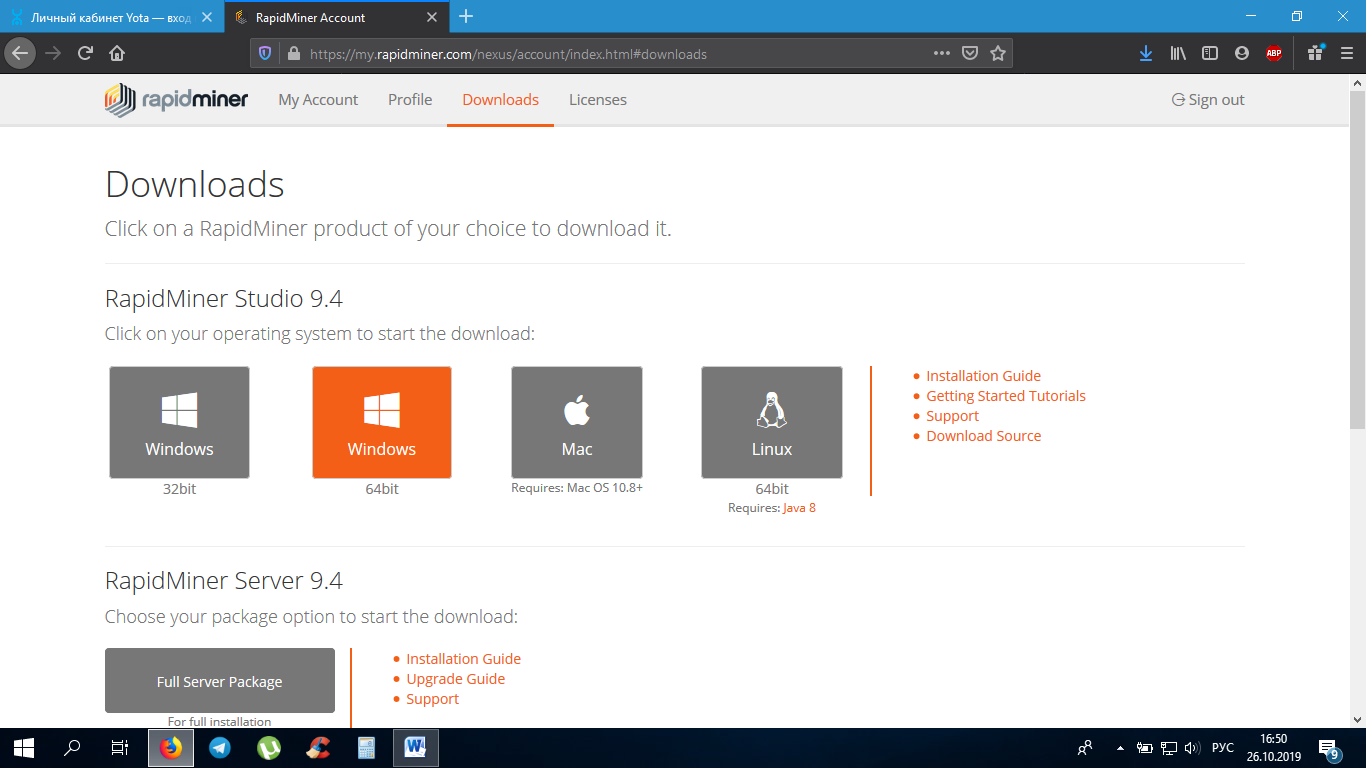
Task: Open Studio Support link
Action: pyautogui.click(x=952, y=416)
